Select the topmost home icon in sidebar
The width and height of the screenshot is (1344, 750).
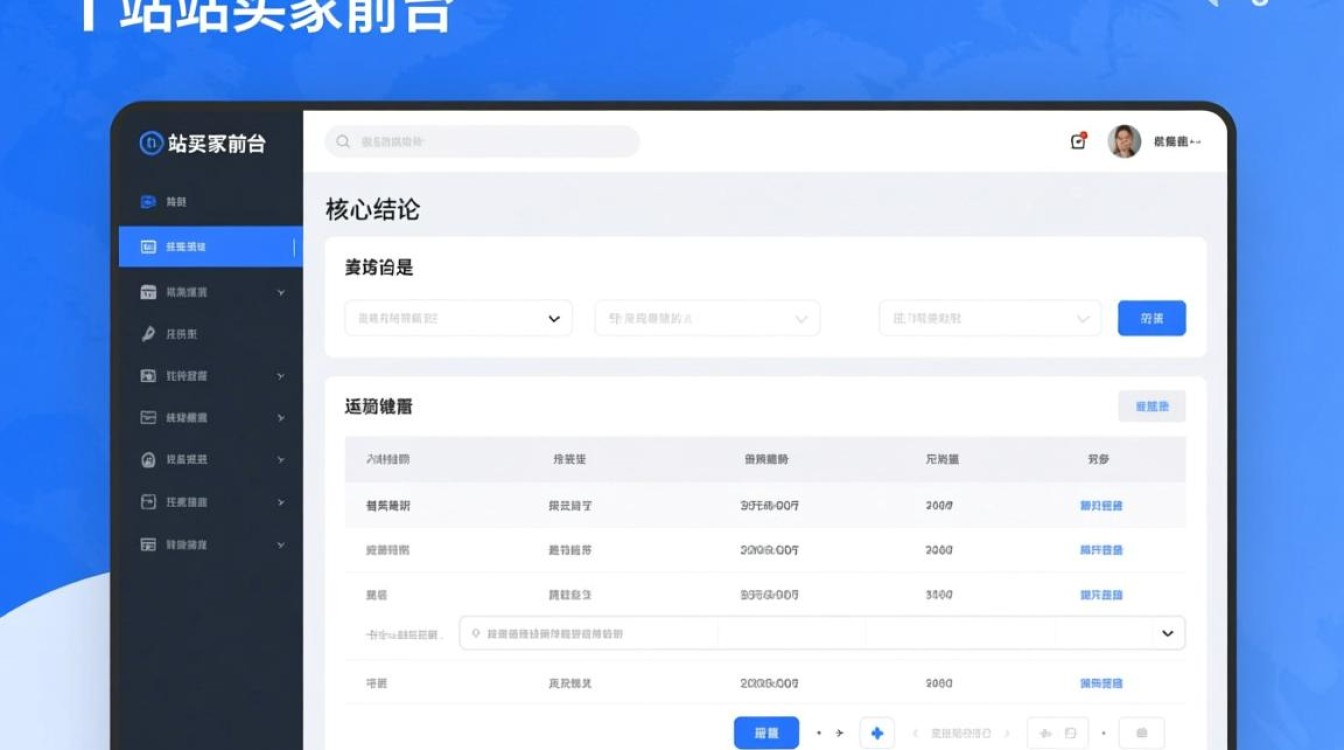coord(150,201)
